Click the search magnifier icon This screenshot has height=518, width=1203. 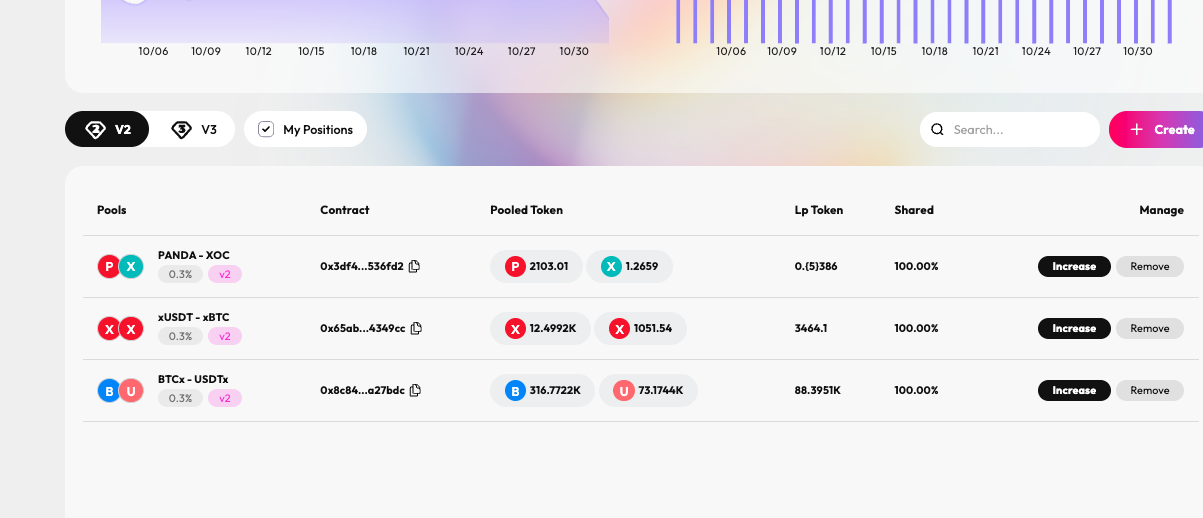click(937, 129)
